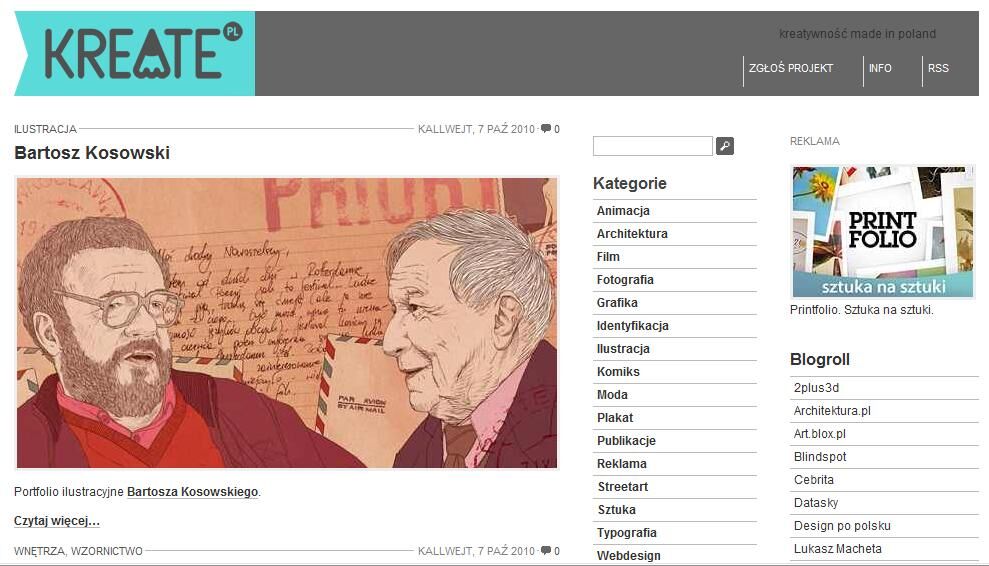
Task: Open the RSS feed link
Action: 938,68
